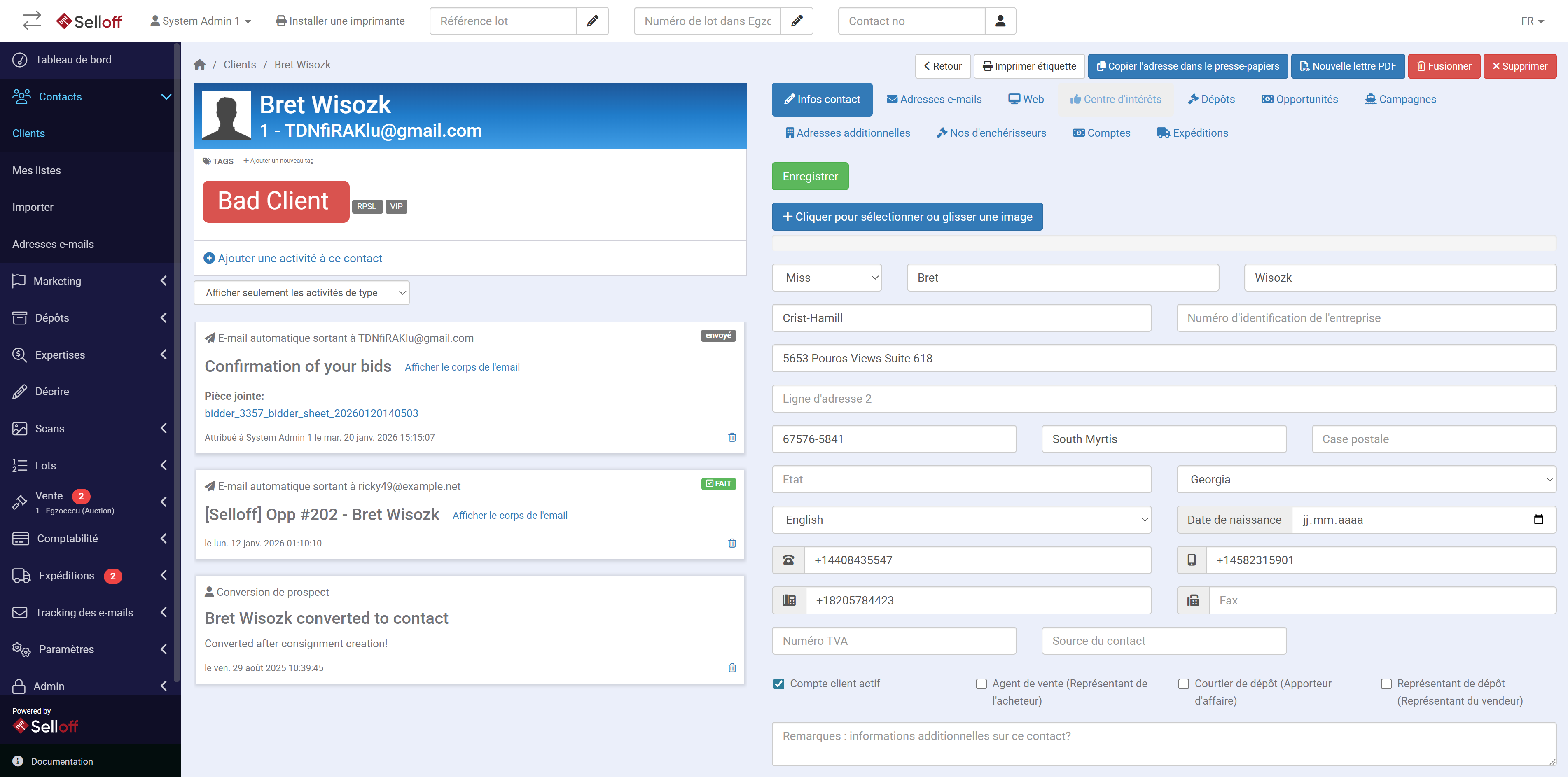
Task: Uncheck Compte client actif checkbox
Action: [778, 683]
